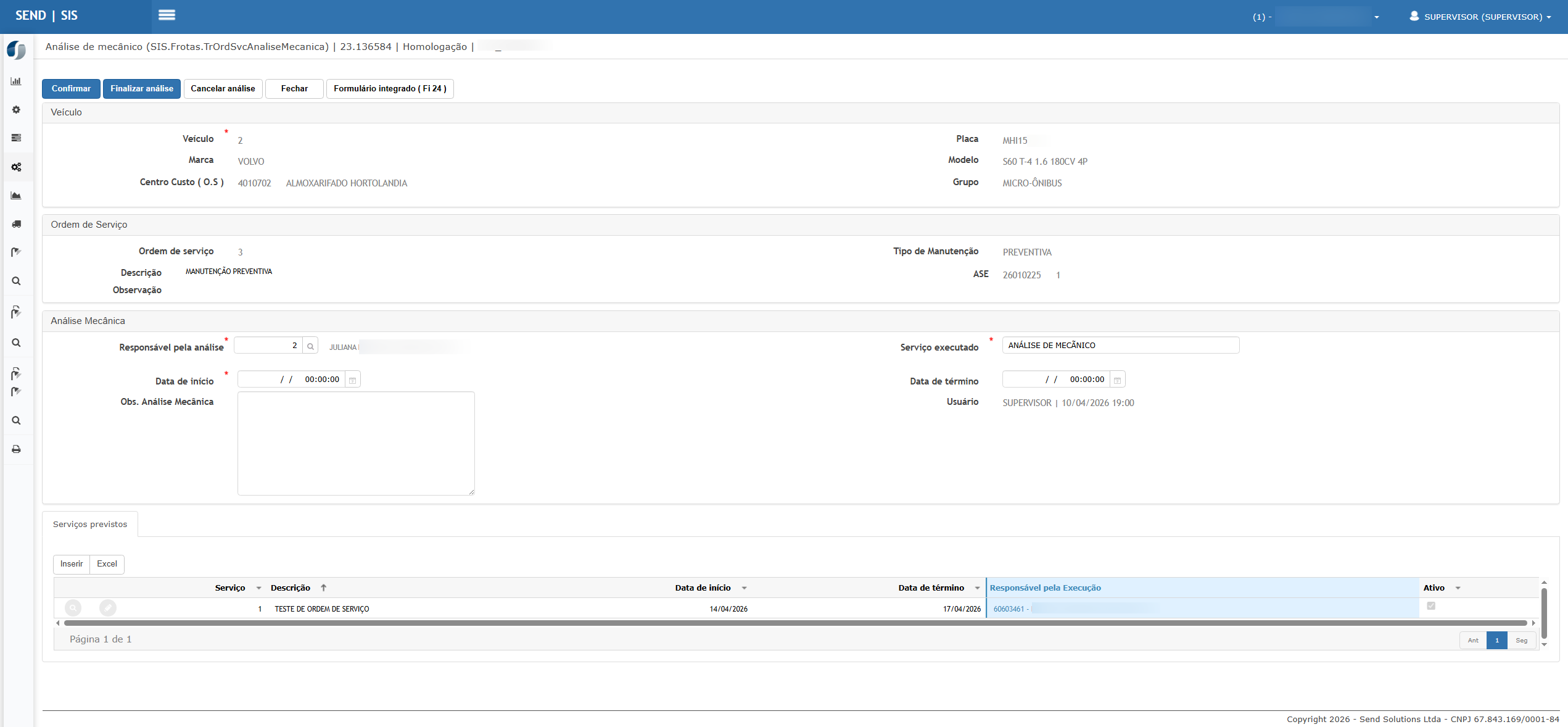Open the Serviço column filter dropdown
Image resolution: width=1568 pixels, height=727 pixels.
258,588
